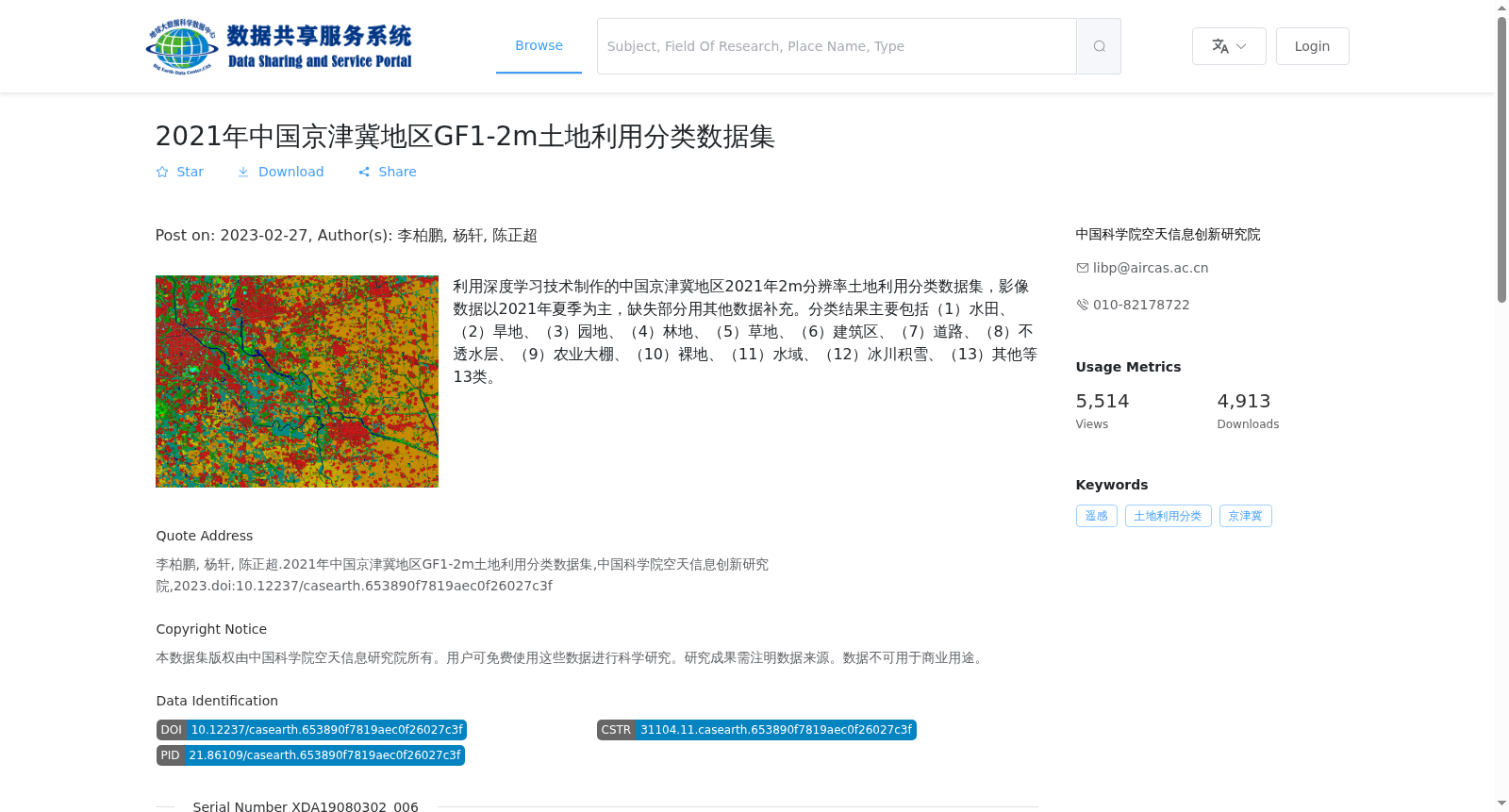The height and width of the screenshot is (812, 1509).
Task: Click the dataset title heading
Action: [x=465, y=137]
